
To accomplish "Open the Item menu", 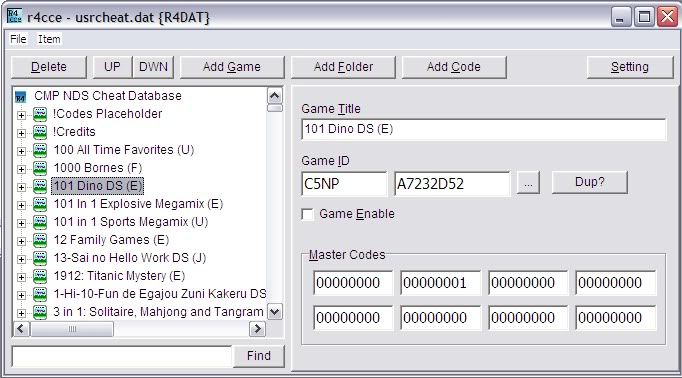I will click(x=49, y=39).
